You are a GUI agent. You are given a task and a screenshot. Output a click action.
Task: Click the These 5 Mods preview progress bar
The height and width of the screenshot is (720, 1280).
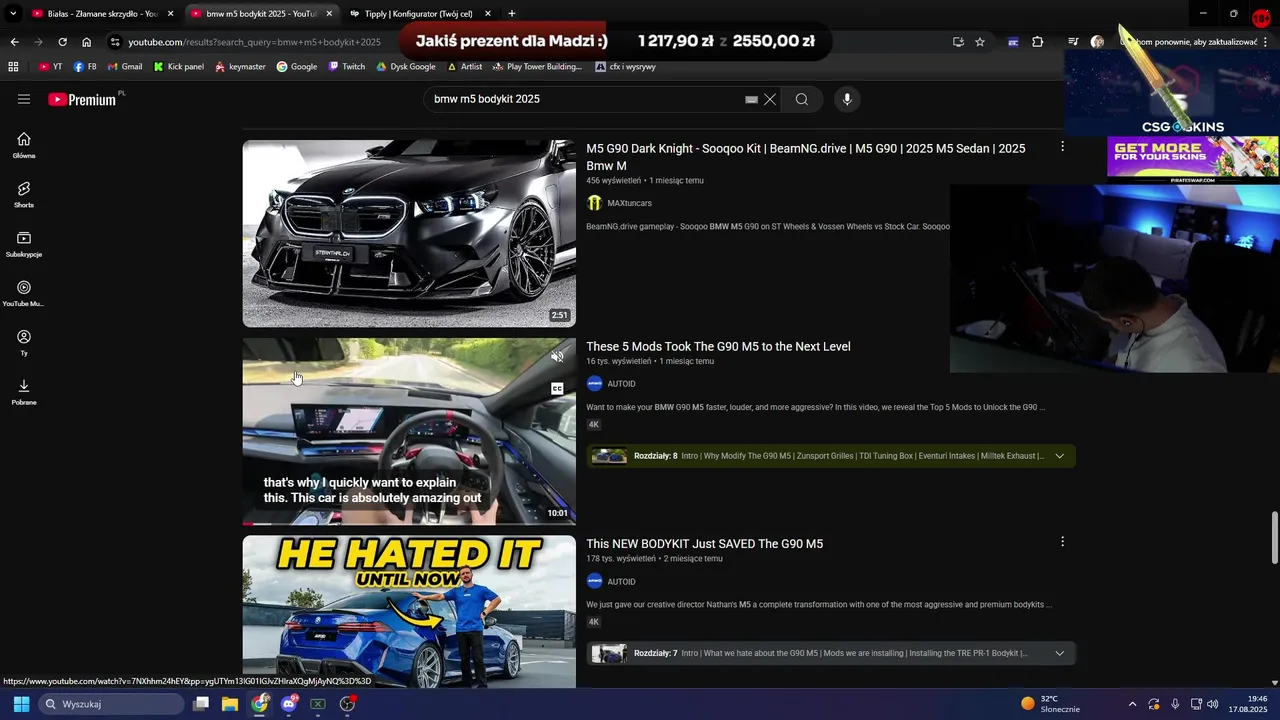click(409, 523)
